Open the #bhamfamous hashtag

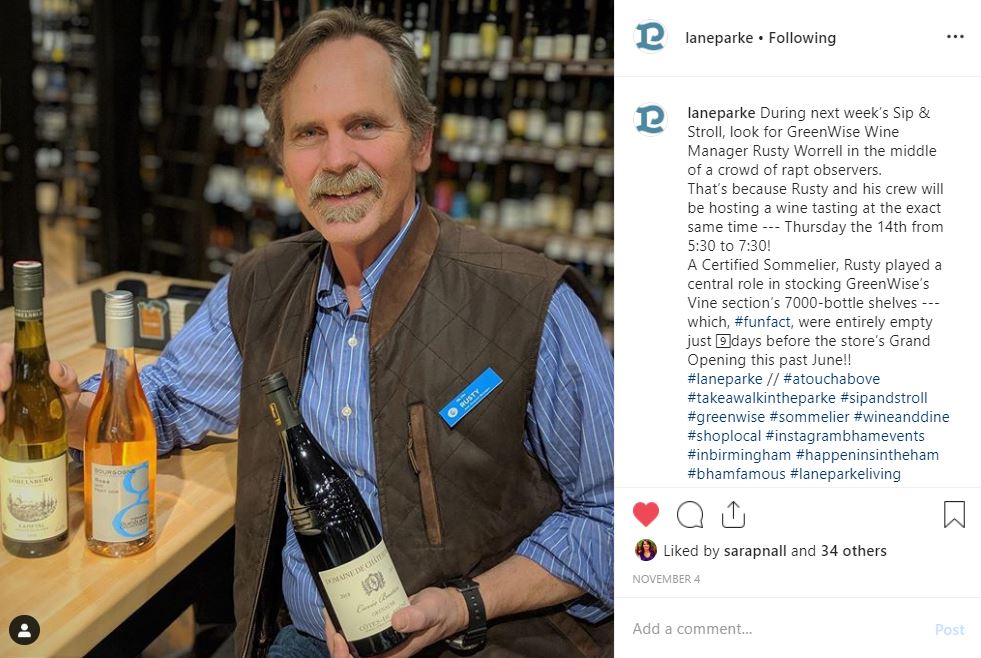point(736,474)
